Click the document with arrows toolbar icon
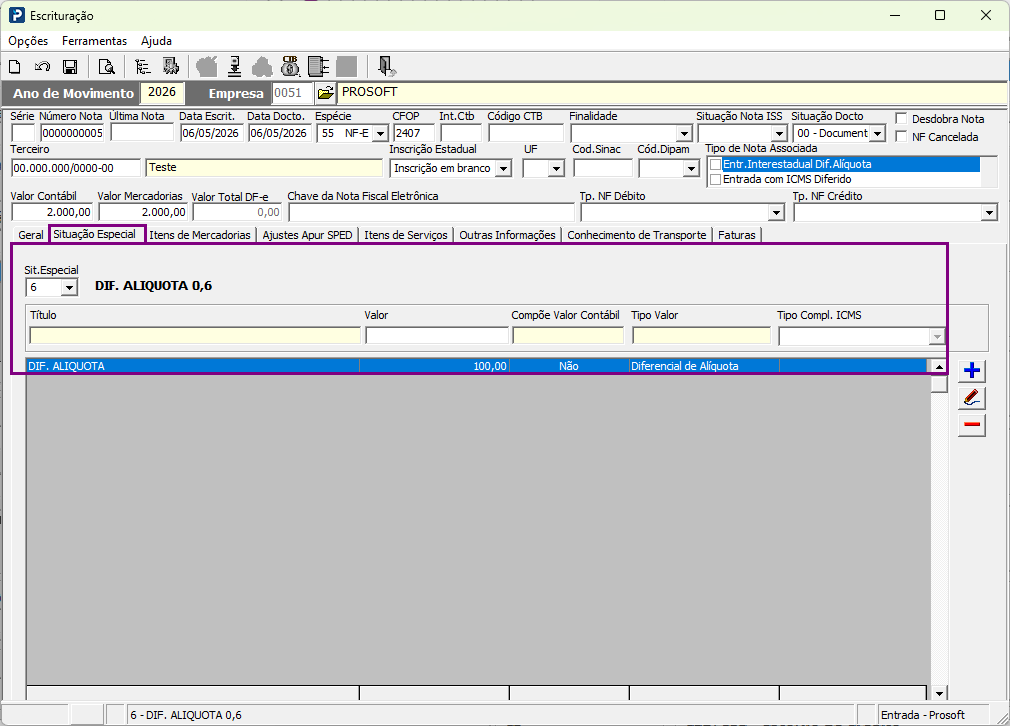 tap(319, 66)
